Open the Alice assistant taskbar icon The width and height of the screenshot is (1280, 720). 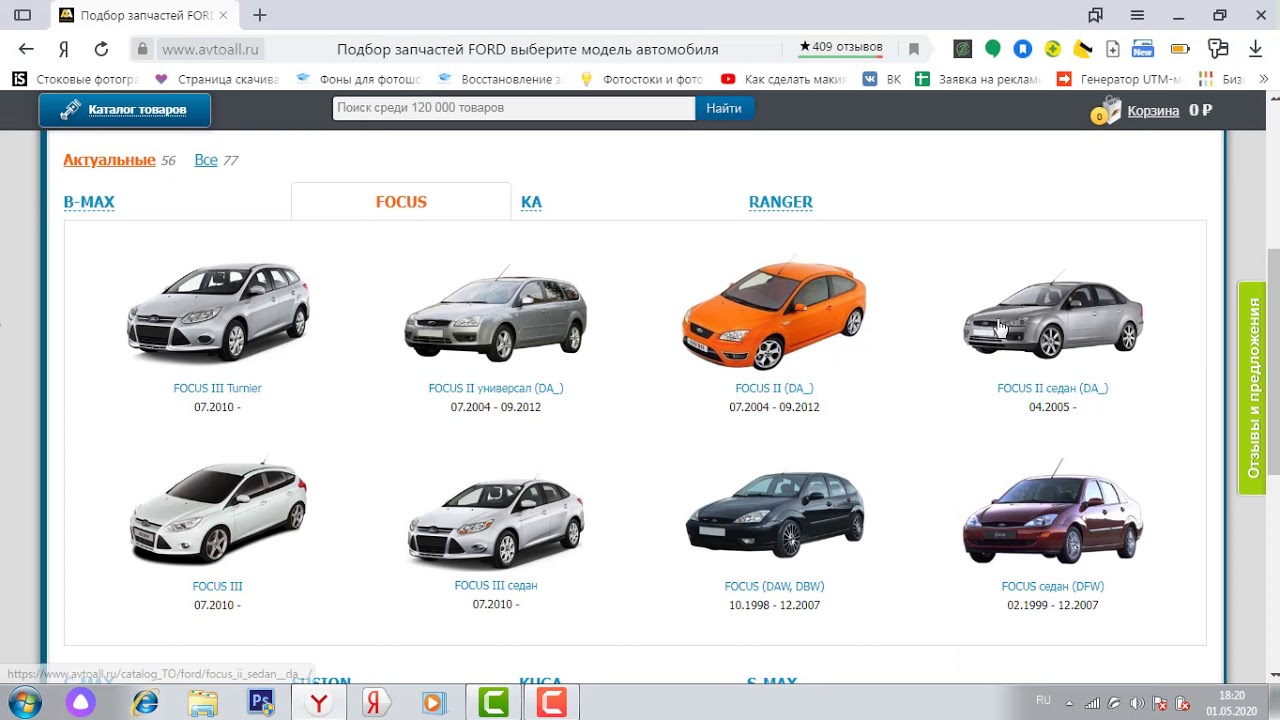coord(81,703)
